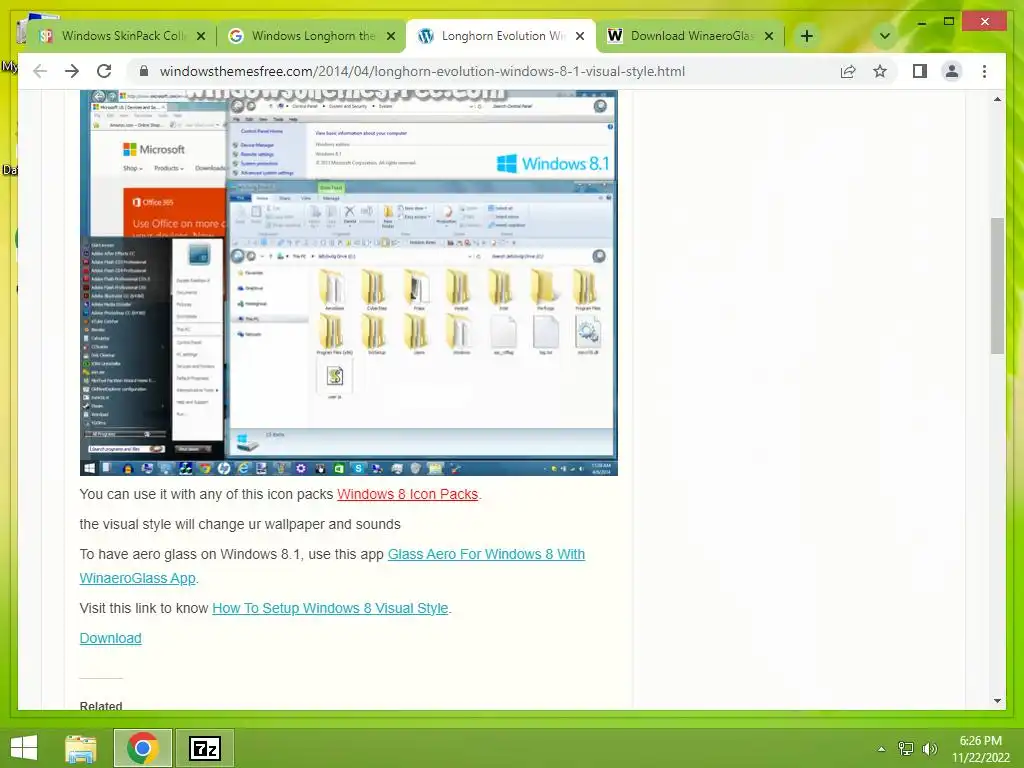Click the Download link
Image resolution: width=1024 pixels, height=768 pixels.
click(110, 638)
